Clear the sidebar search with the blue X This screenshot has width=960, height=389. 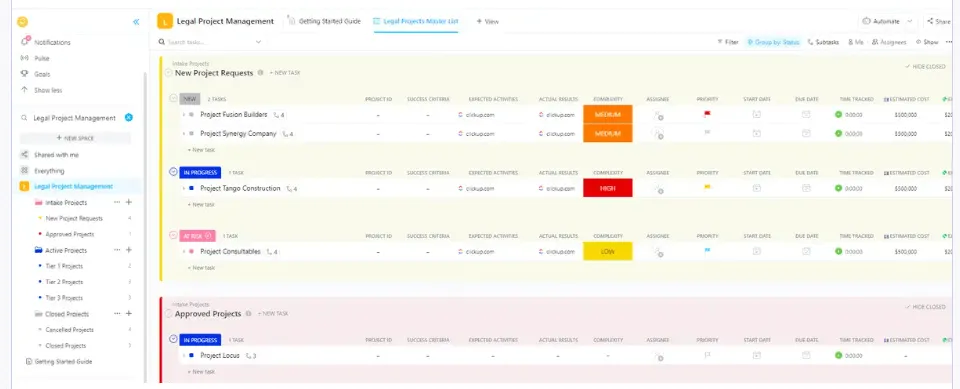pyautogui.click(x=129, y=118)
